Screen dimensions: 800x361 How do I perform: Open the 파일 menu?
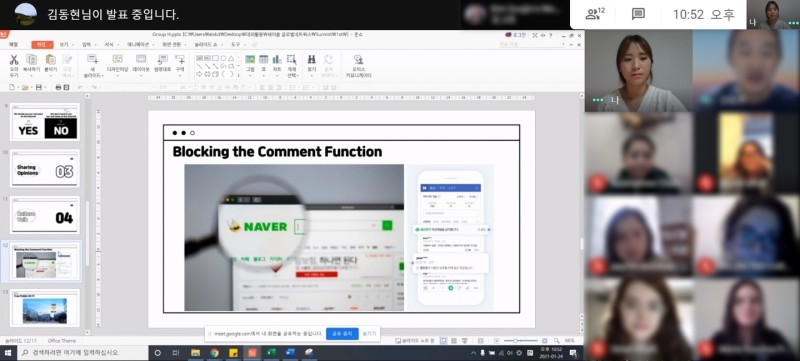click(x=13, y=44)
